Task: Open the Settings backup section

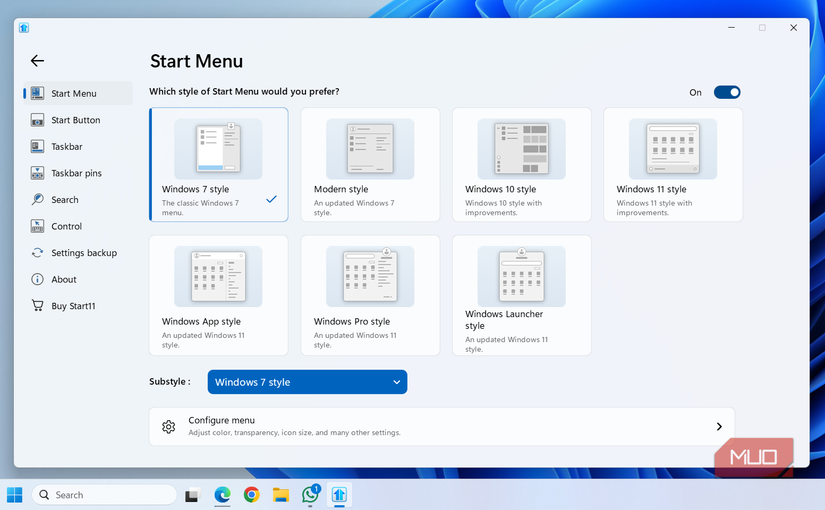Action: [84, 253]
